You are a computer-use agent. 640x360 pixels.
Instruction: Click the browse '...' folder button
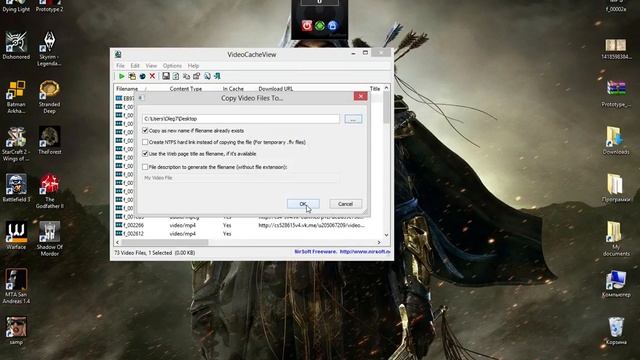[x=353, y=119]
